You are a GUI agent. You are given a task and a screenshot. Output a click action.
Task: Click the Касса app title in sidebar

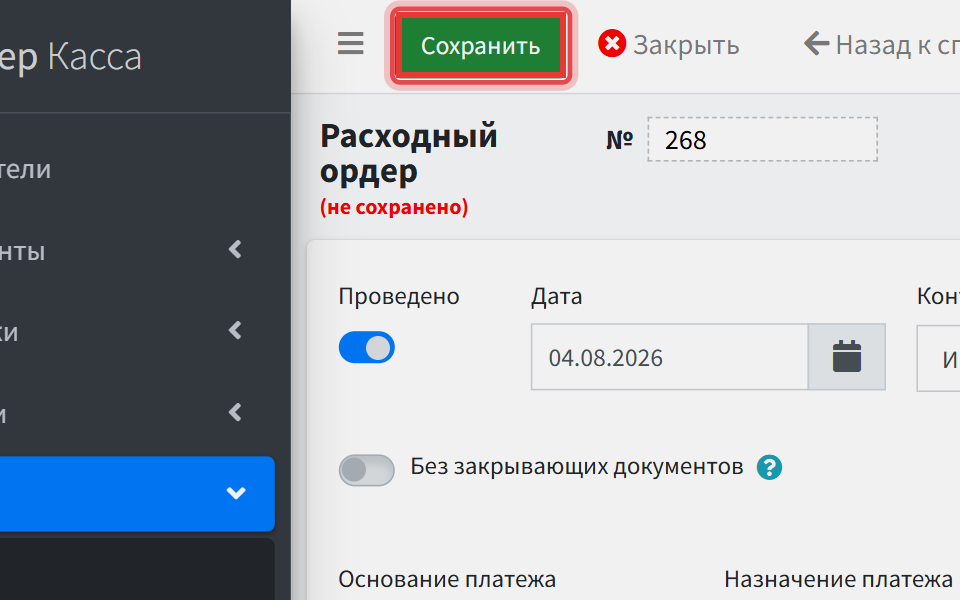pyautogui.click(x=94, y=57)
